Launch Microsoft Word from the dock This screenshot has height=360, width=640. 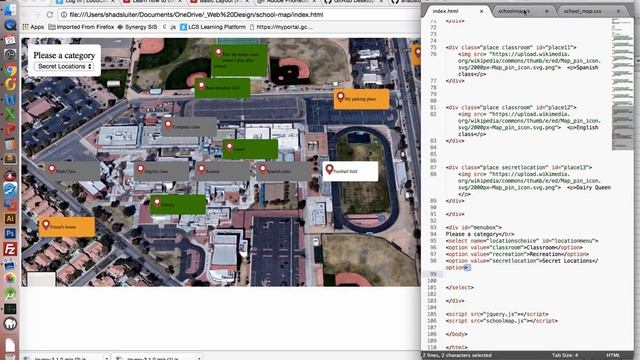[x=10, y=99]
